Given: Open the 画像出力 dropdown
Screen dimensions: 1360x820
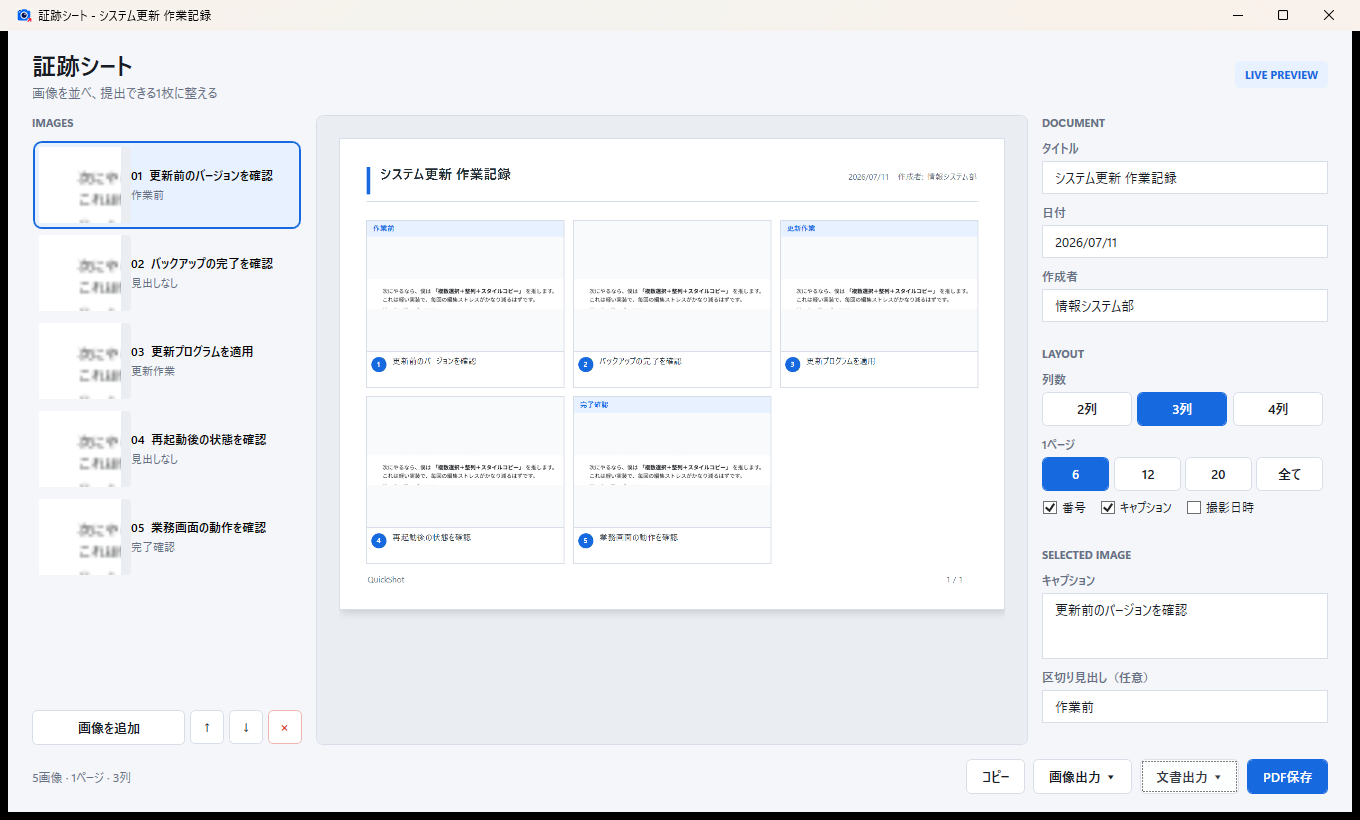Looking at the screenshot, I should (x=1082, y=777).
